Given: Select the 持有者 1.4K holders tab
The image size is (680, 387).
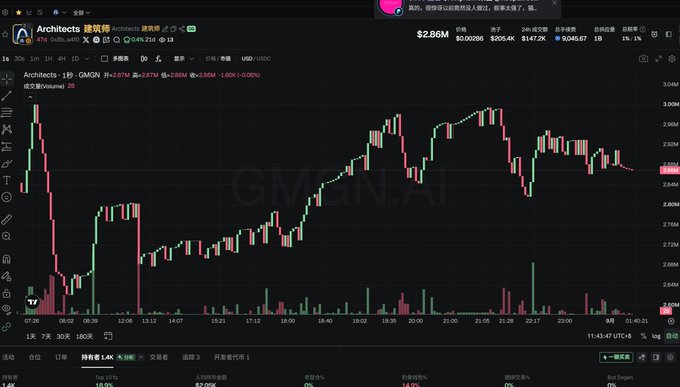Looking at the screenshot, I should (x=97, y=357).
